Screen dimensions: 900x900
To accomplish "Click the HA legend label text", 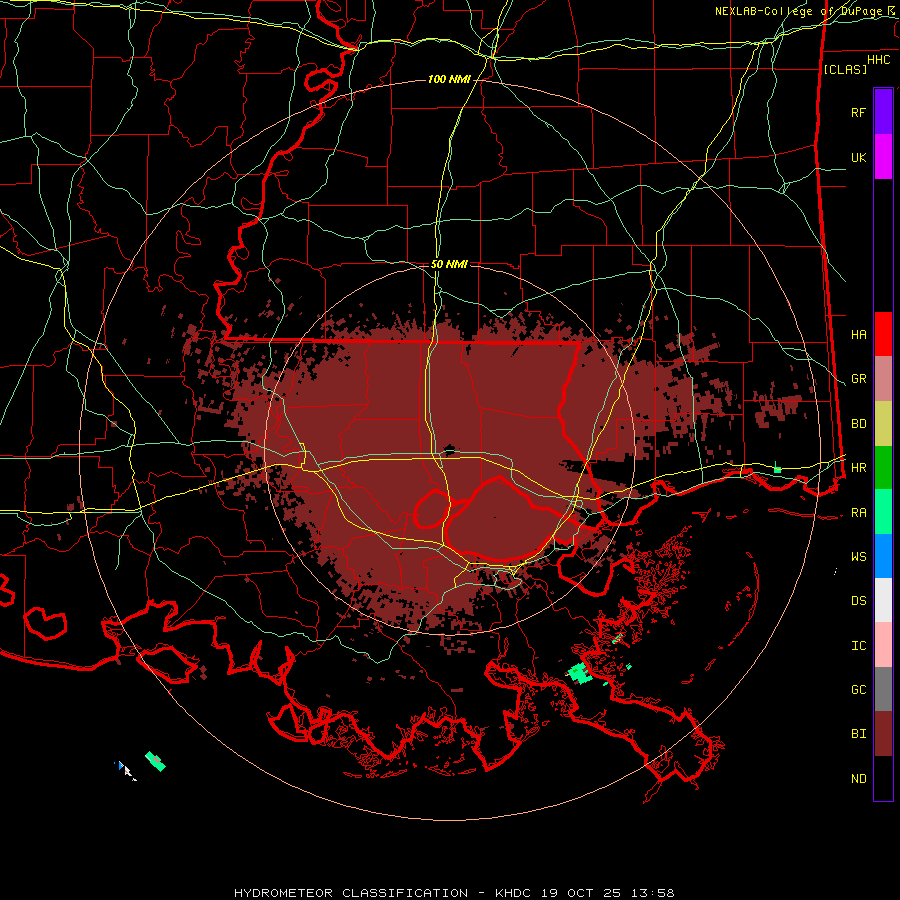I will coord(859,334).
